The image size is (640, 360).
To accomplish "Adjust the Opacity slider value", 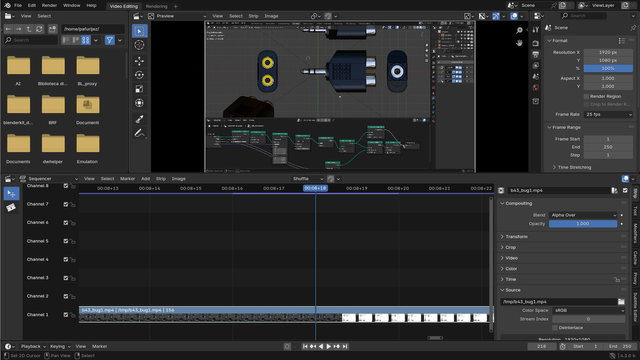I will 583,224.
